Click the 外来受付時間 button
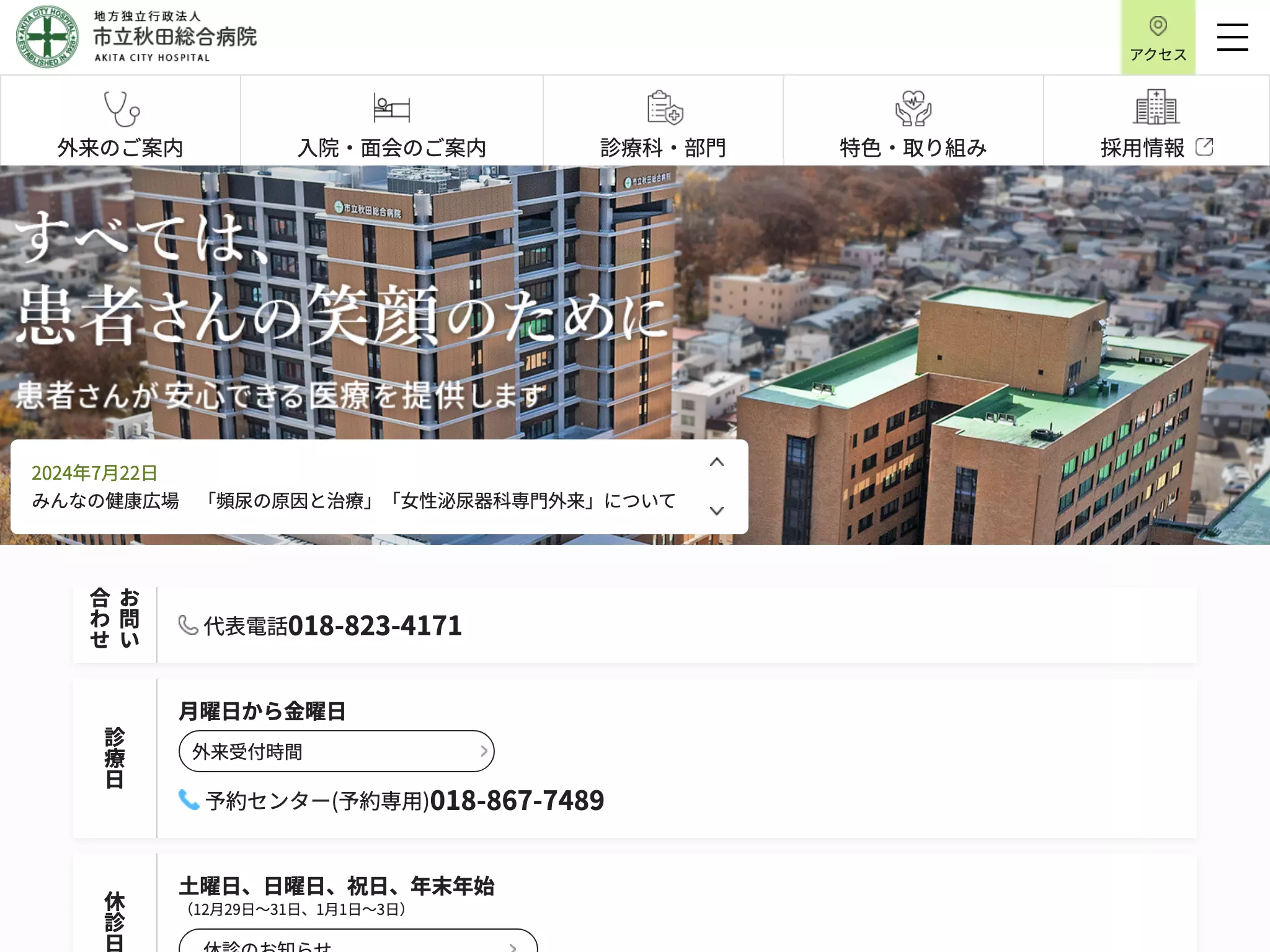The image size is (1270, 952). (x=337, y=751)
